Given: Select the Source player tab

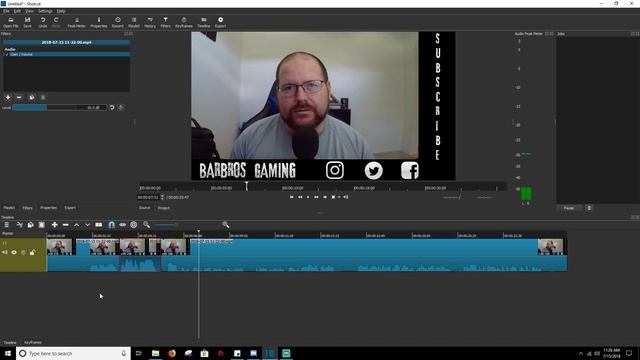Looking at the screenshot, I should (144, 208).
